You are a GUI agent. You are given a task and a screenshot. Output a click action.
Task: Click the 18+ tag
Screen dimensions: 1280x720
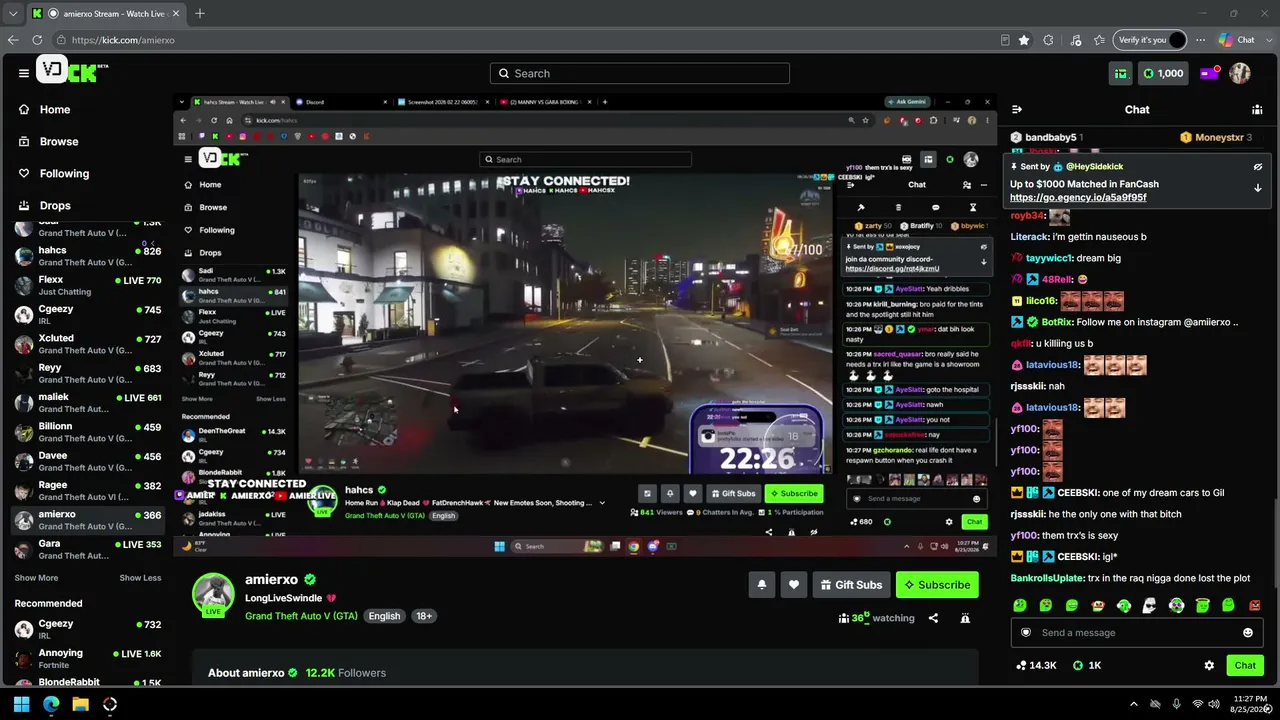tap(424, 616)
